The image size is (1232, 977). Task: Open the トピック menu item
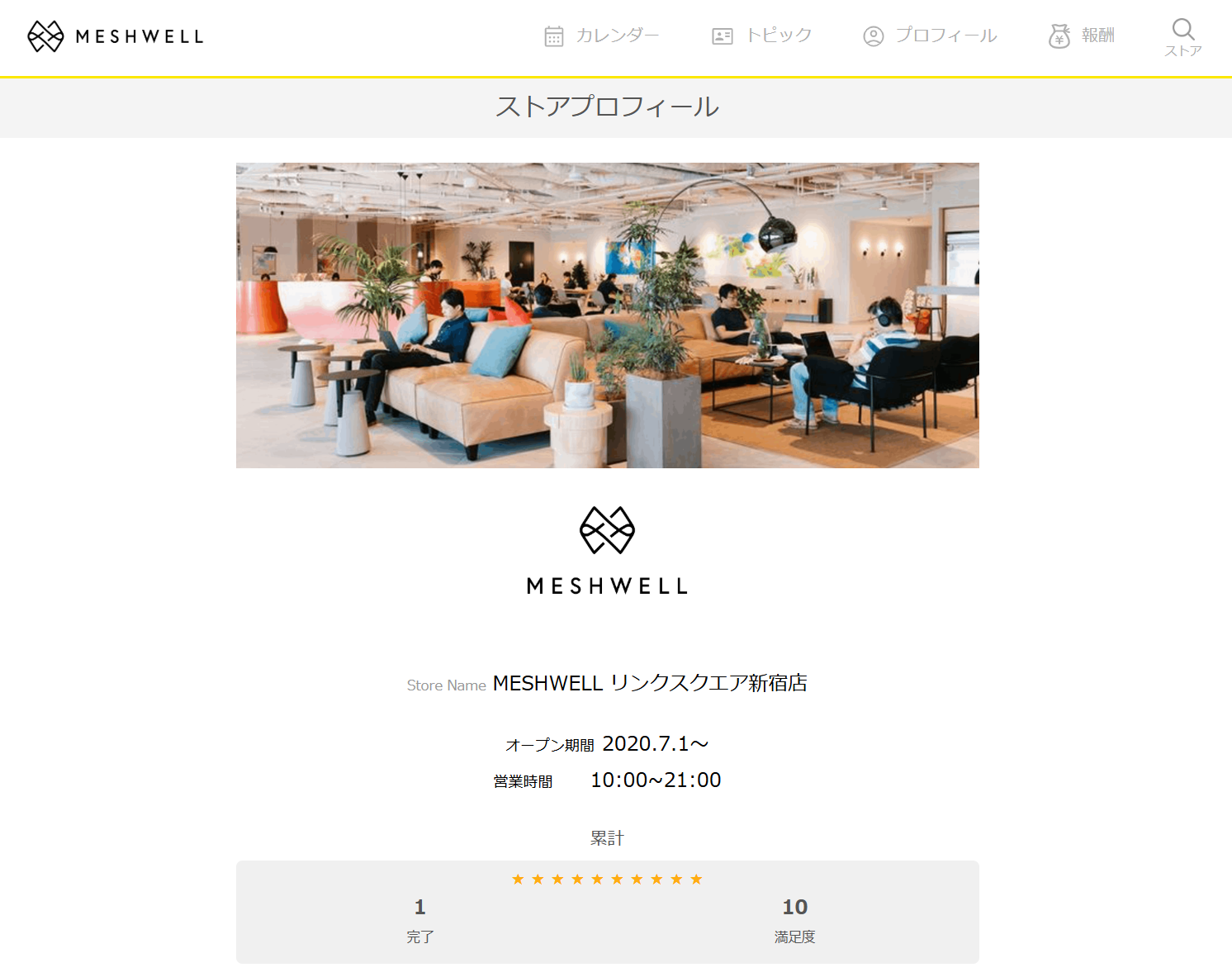click(779, 36)
